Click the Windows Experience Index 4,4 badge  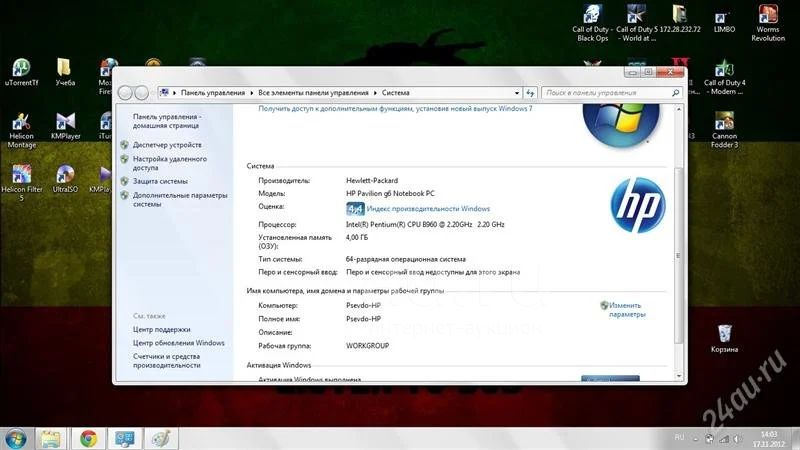(355, 209)
